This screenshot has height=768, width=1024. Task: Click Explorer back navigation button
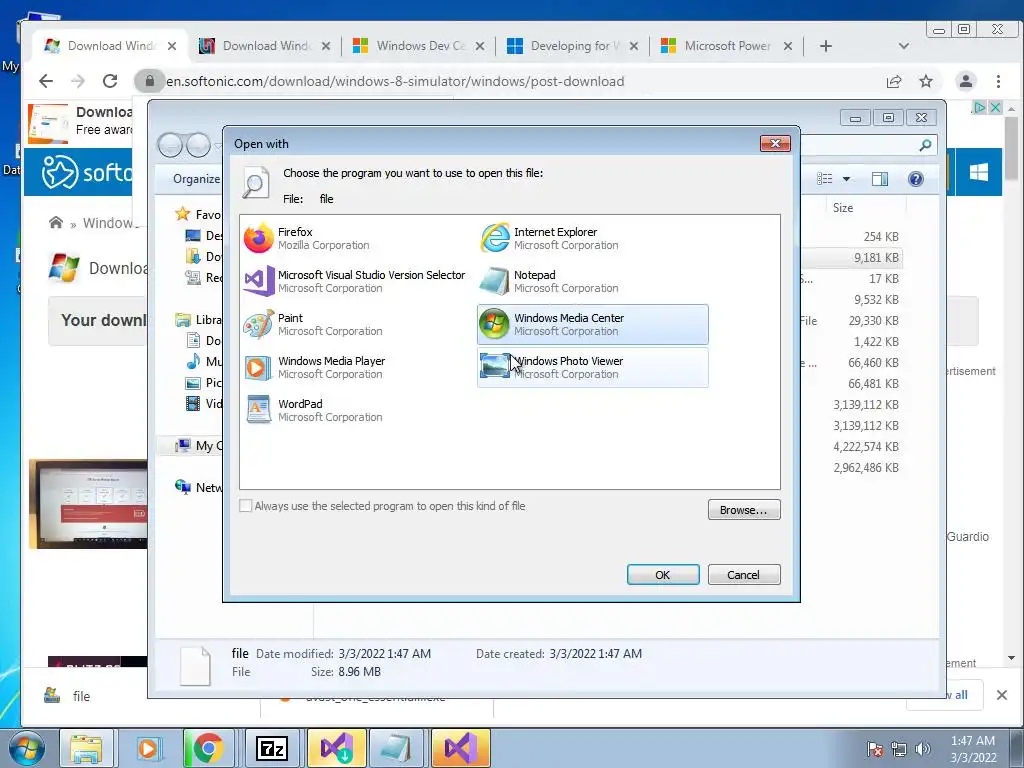170,145
